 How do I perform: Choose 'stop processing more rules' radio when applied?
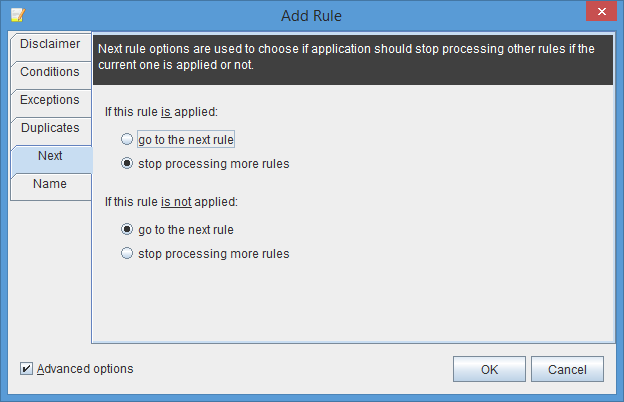click(x=127, y=163)
